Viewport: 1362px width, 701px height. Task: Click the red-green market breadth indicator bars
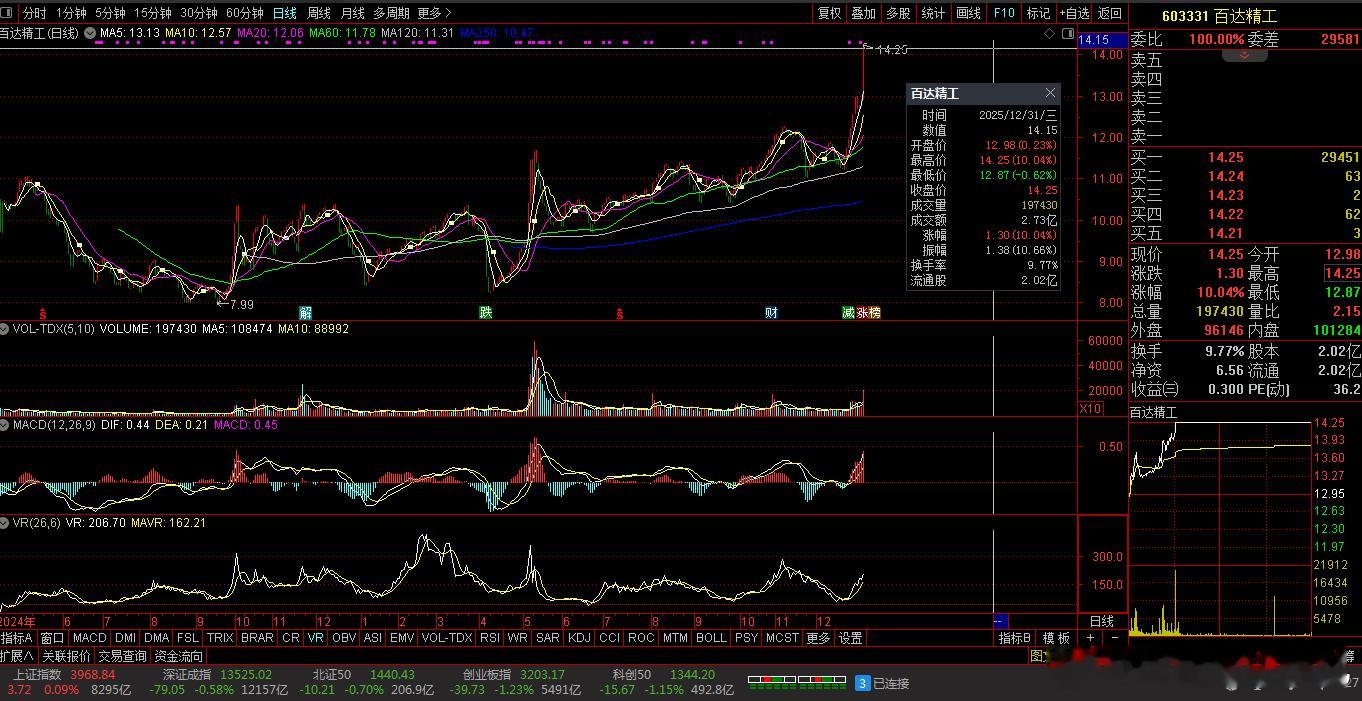(795, 683)
